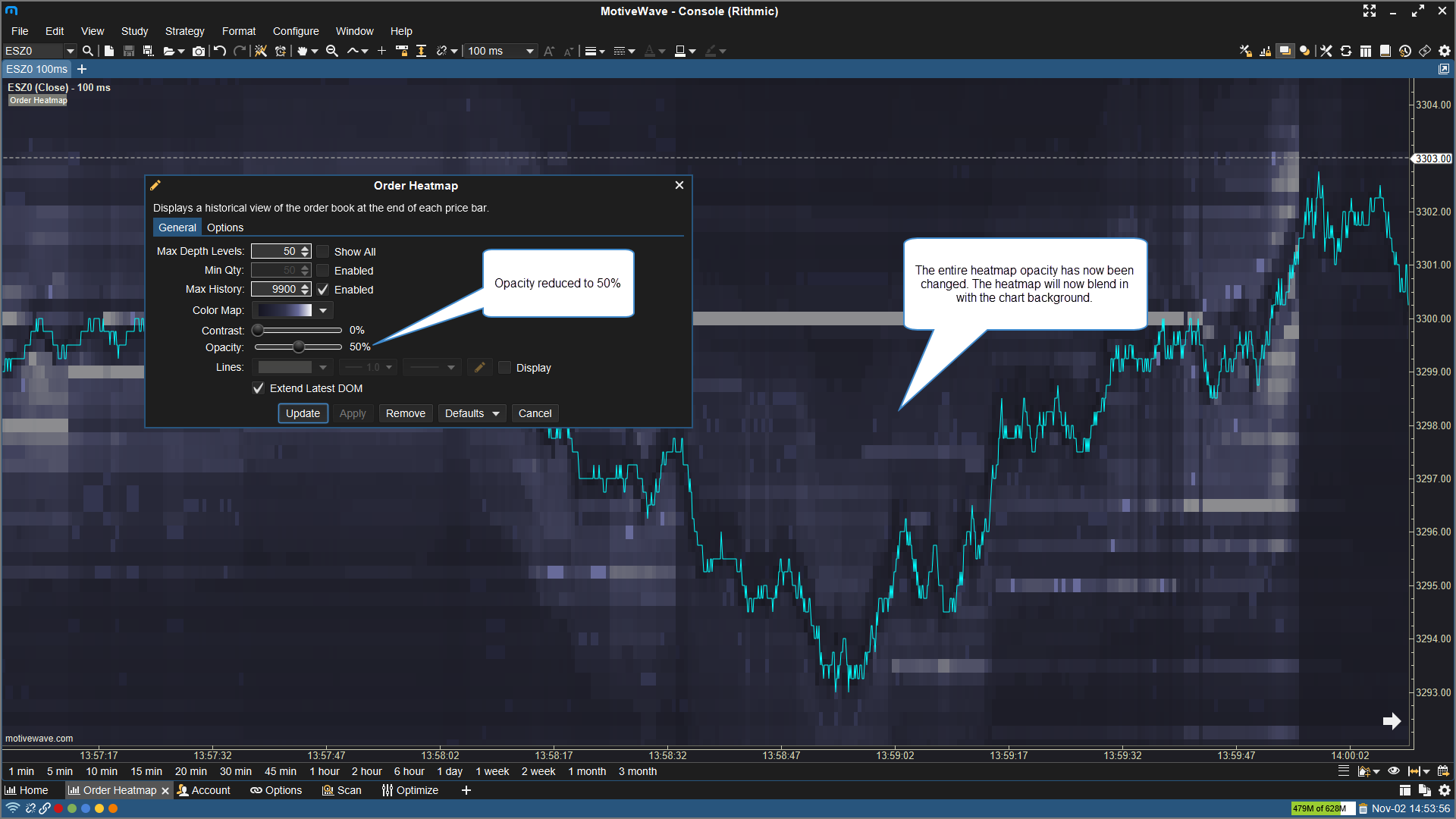Screen dimensions: 1456x819
Task: Open the Defaults dropdown button
Action: click(x=472, y=413)
